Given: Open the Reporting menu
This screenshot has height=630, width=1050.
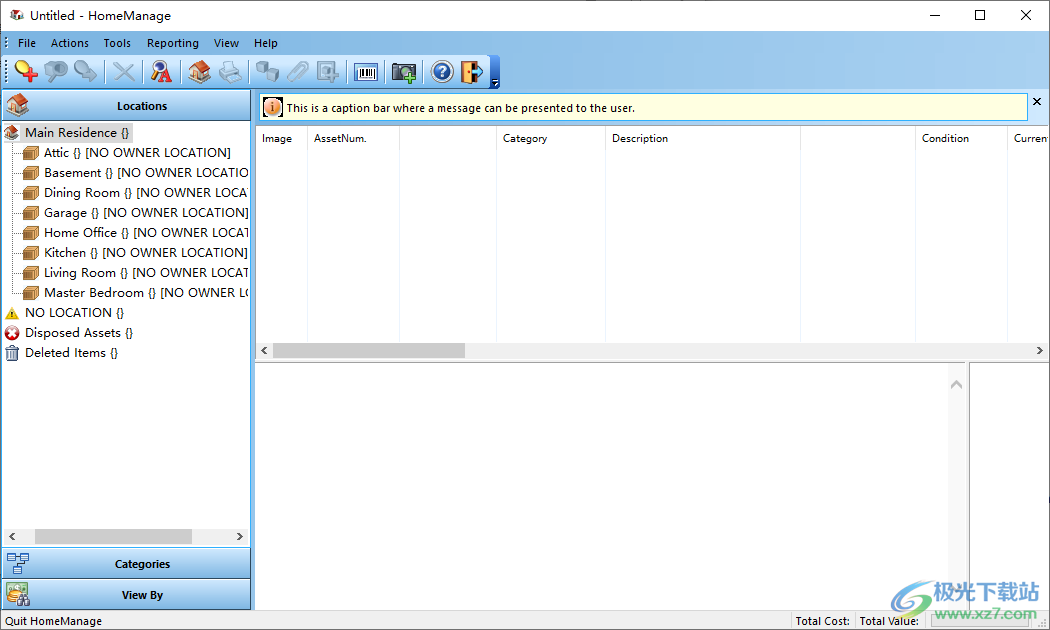Looking at the screenshot, I should [172, 43].
